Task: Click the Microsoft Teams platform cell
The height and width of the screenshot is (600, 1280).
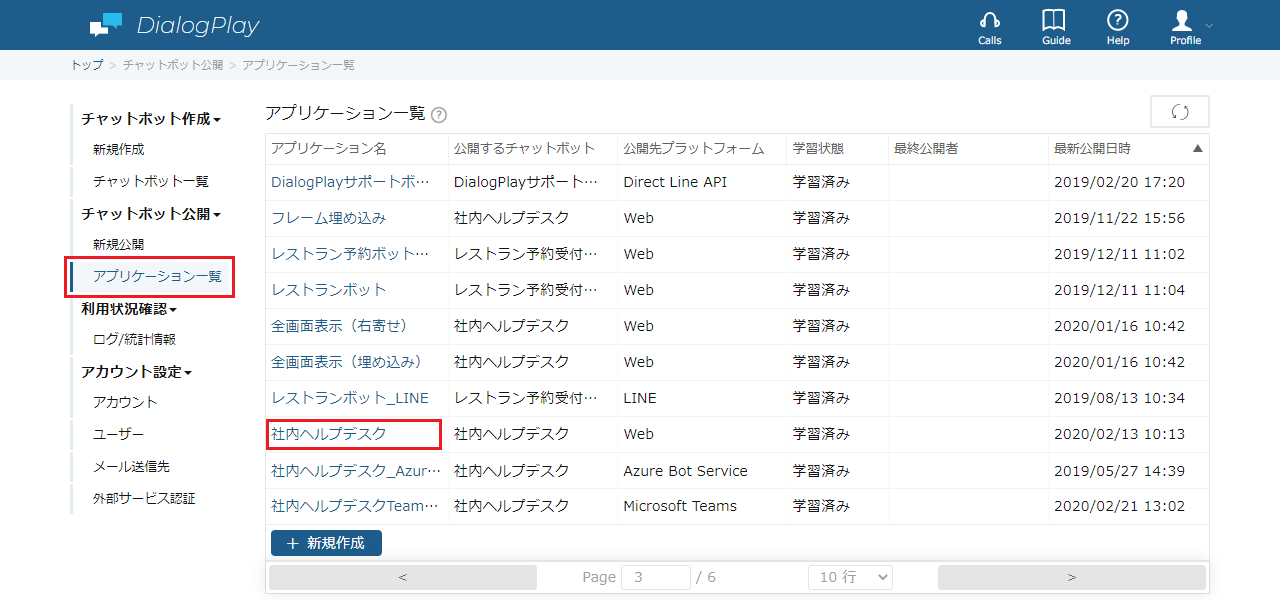Action: click(680, 506)
